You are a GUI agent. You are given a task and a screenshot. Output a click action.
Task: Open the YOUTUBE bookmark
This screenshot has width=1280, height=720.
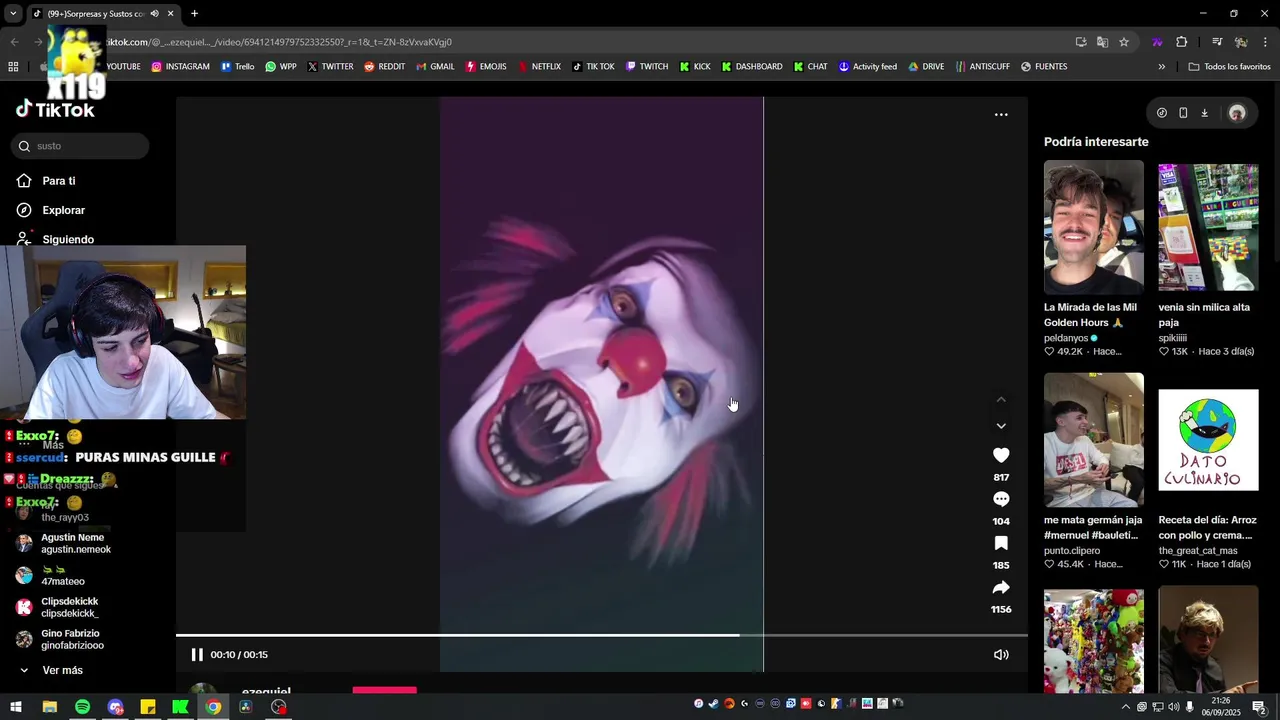pyautogui.click(x=123, y=67)
